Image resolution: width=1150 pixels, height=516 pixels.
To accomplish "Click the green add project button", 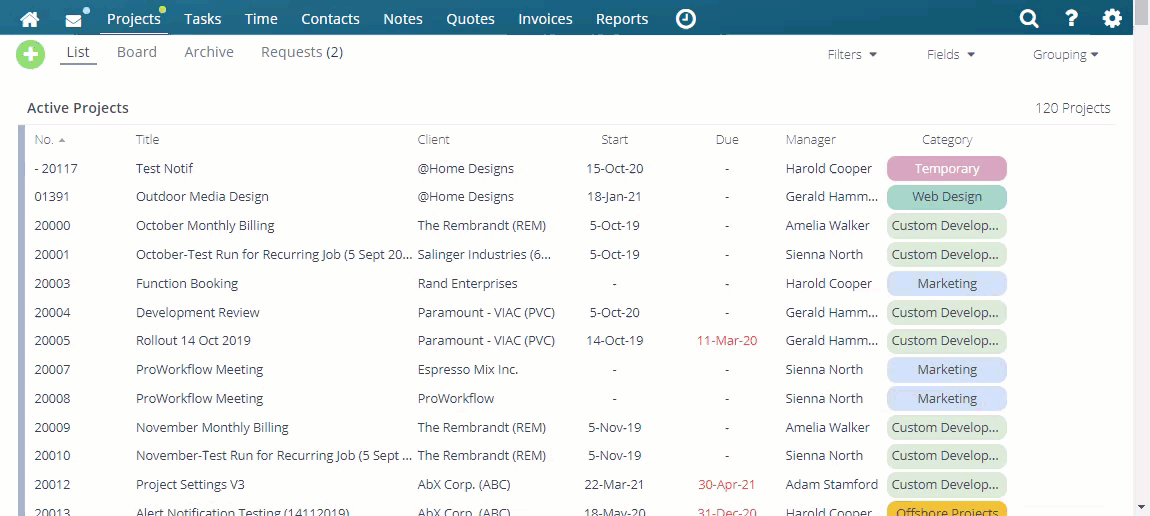I will (x=31, y=55).
